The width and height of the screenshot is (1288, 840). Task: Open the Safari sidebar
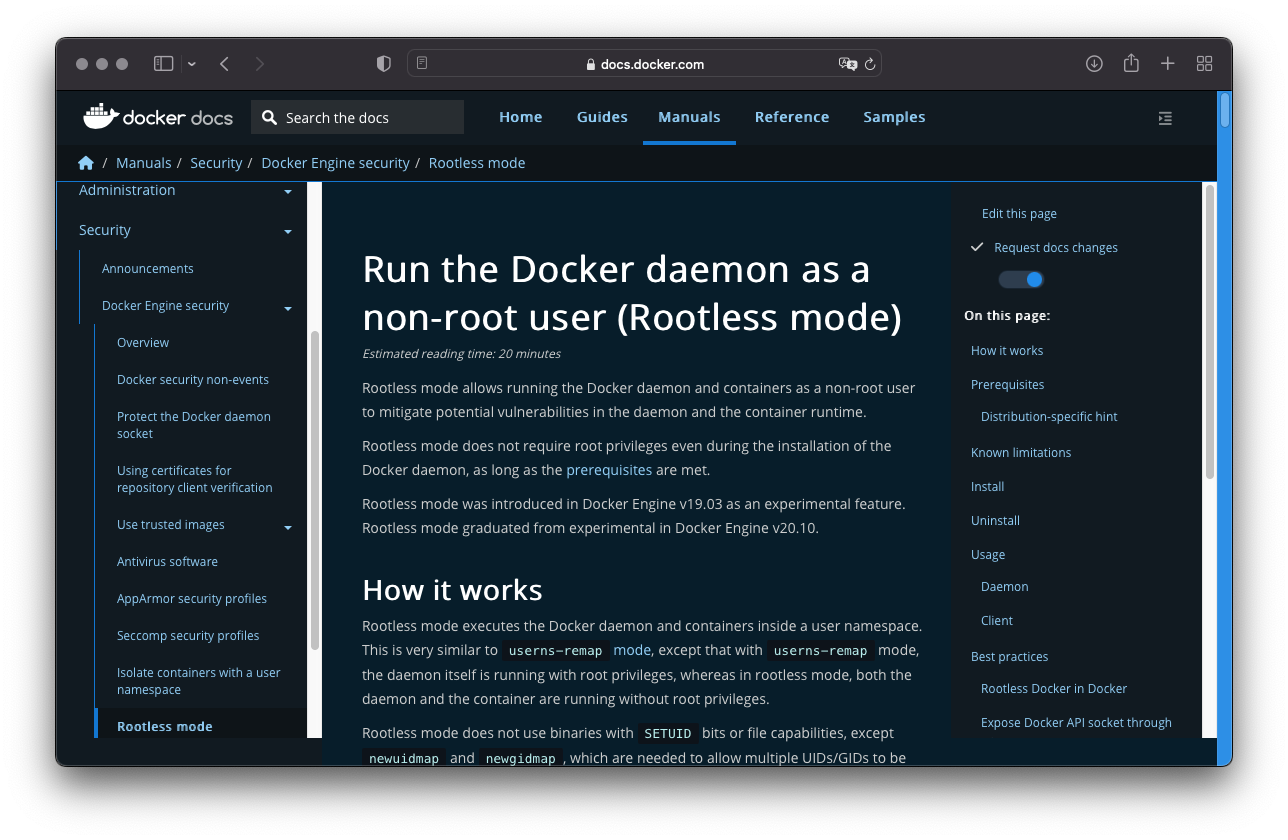(162, 63)
